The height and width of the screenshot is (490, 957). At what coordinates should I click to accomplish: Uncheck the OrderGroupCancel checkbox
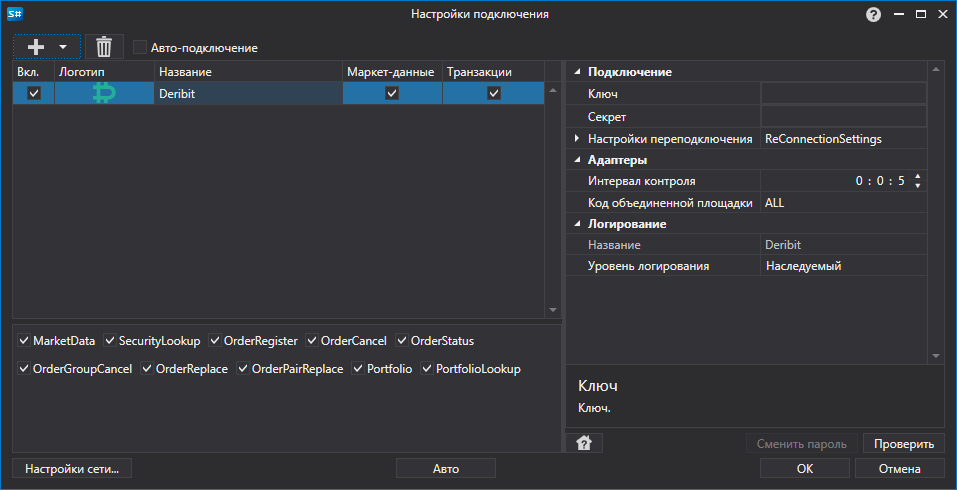click(x=24, y=369)
